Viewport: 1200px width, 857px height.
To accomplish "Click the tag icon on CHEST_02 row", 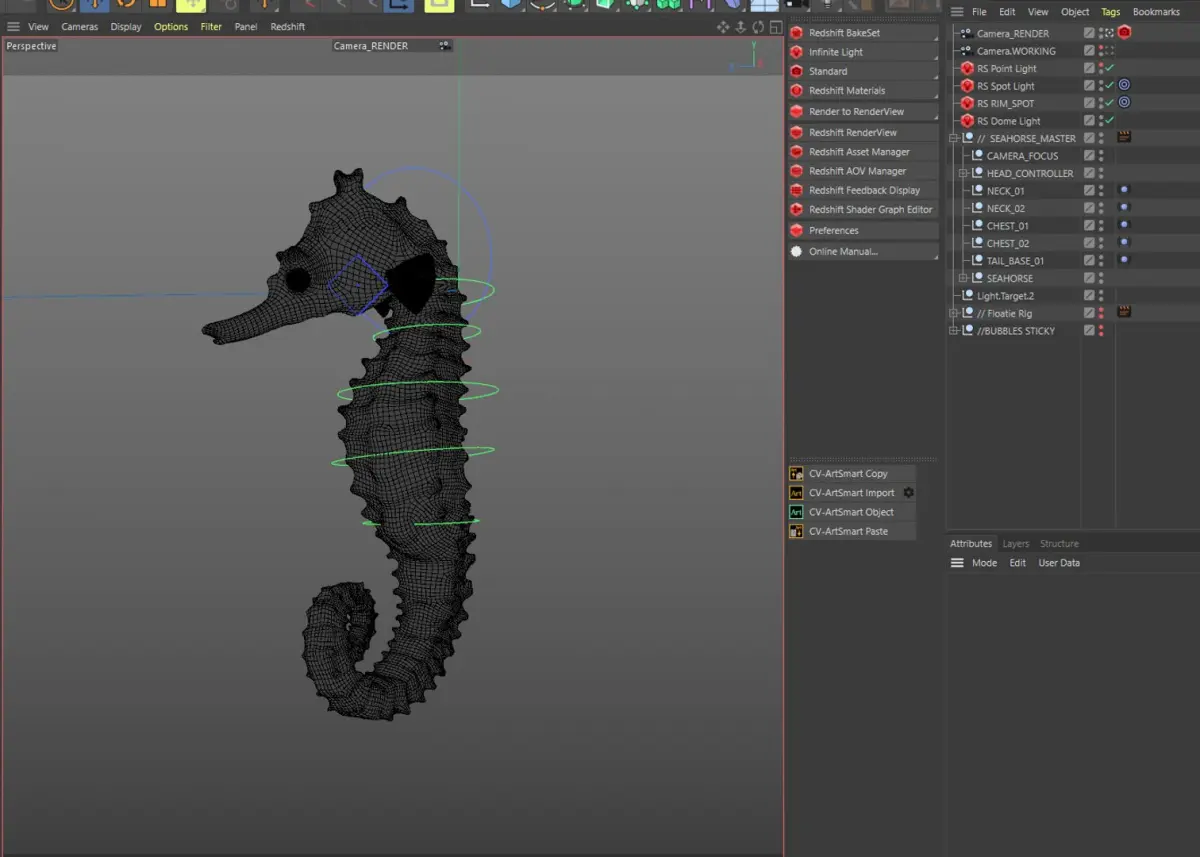I will [1124, 243].
